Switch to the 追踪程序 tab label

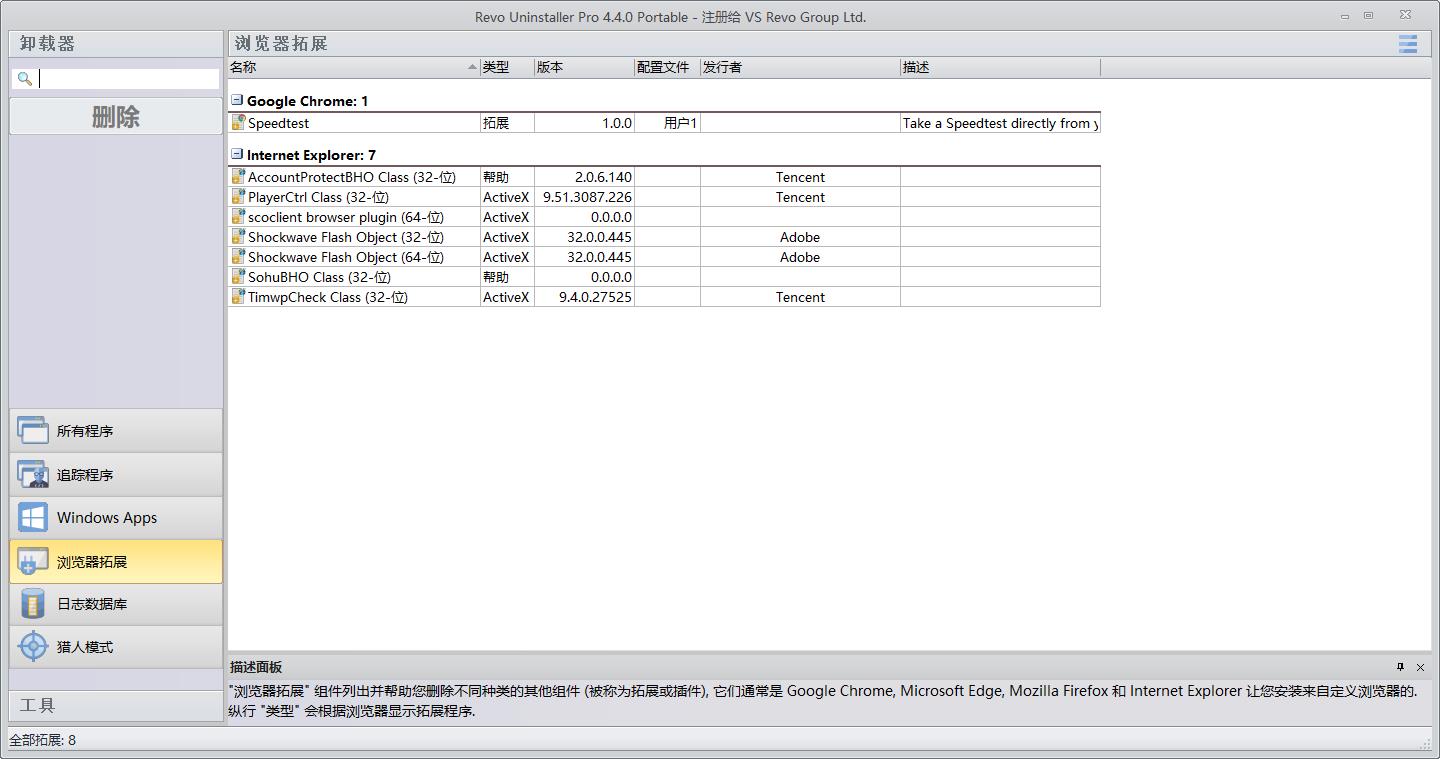[85, 475]
